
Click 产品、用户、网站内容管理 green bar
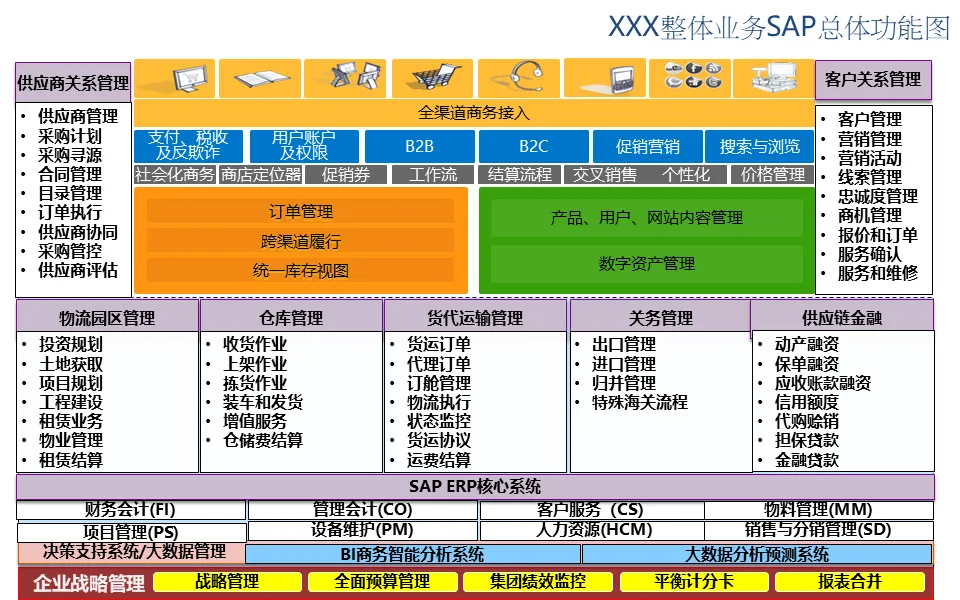(647, 218)
